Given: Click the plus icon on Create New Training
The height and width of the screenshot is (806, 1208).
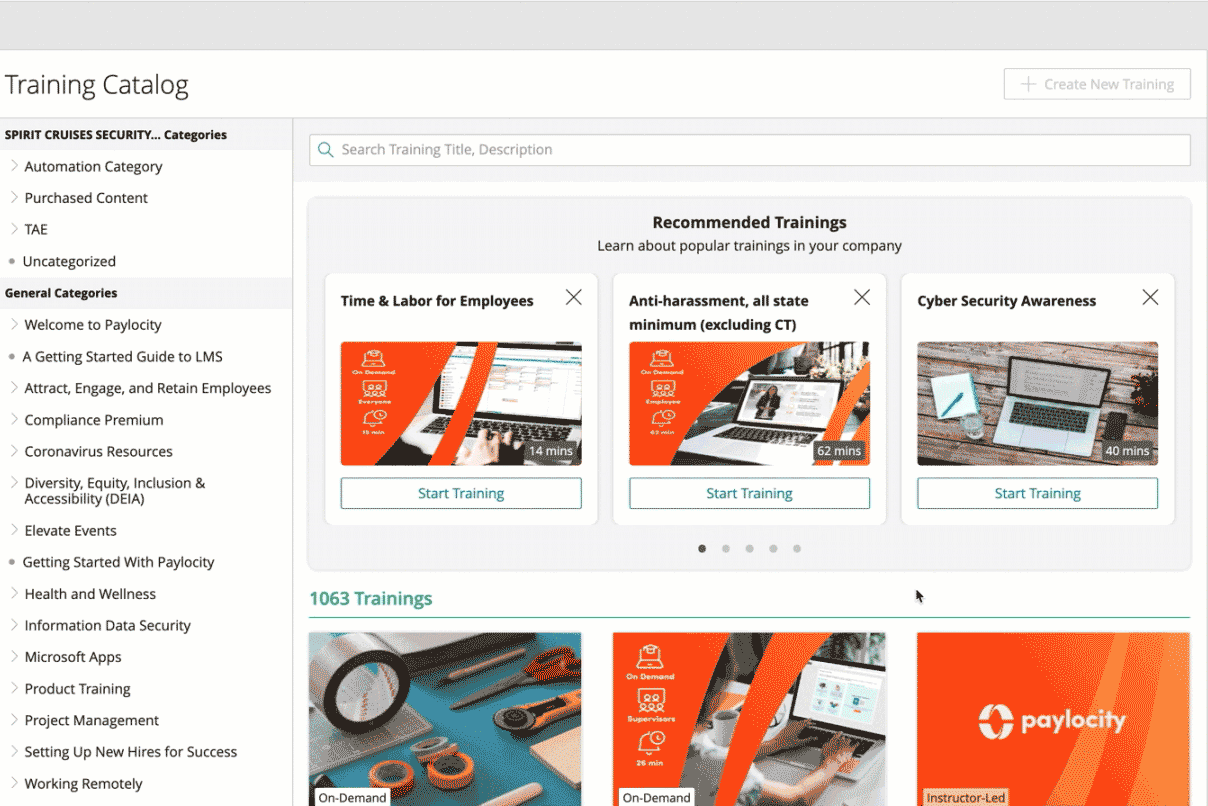Looking at the screenshot, I should point(1027,84).
